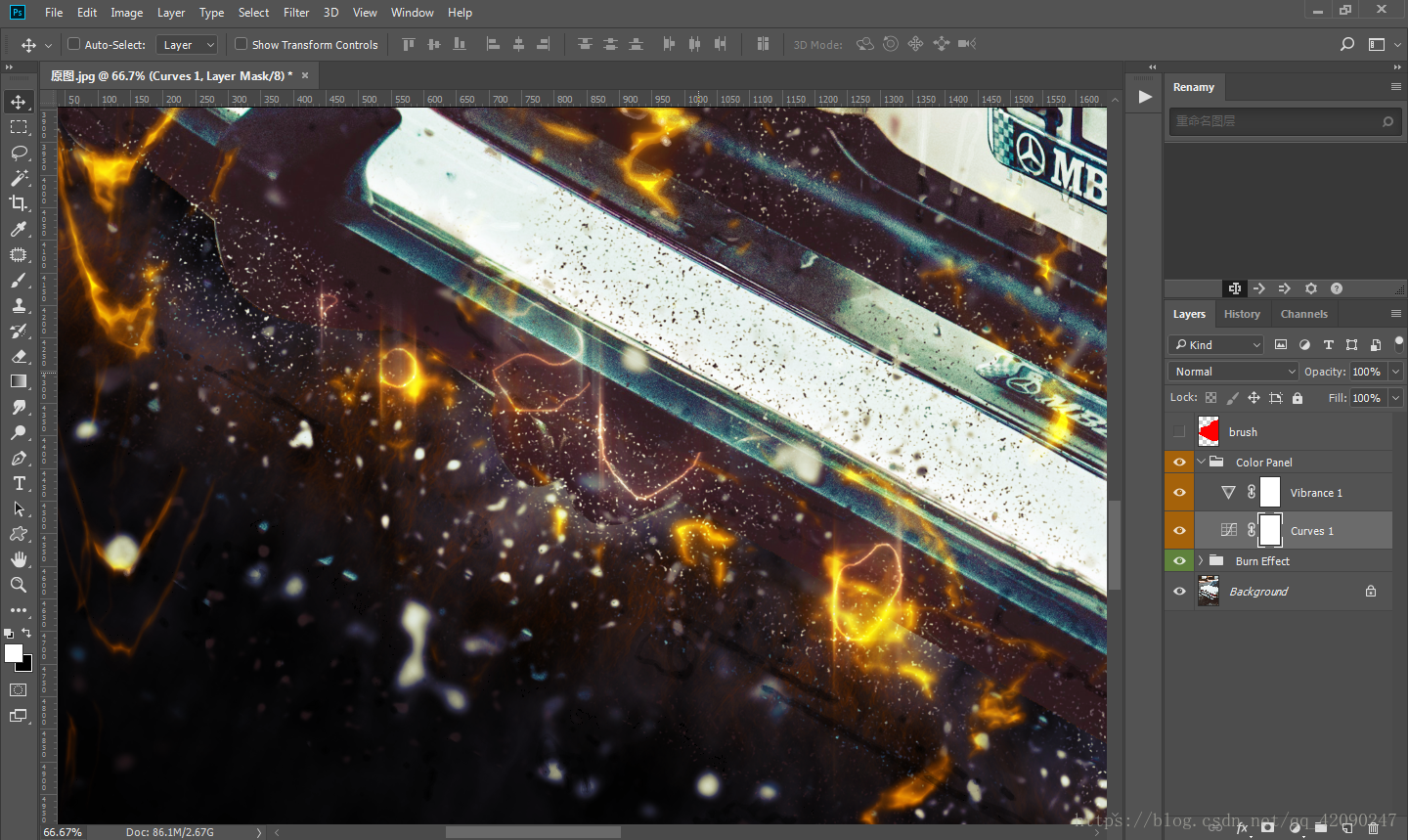Swap foreground and background colors icon
Screen dimensions: 1408x840
tap(26, 633)
